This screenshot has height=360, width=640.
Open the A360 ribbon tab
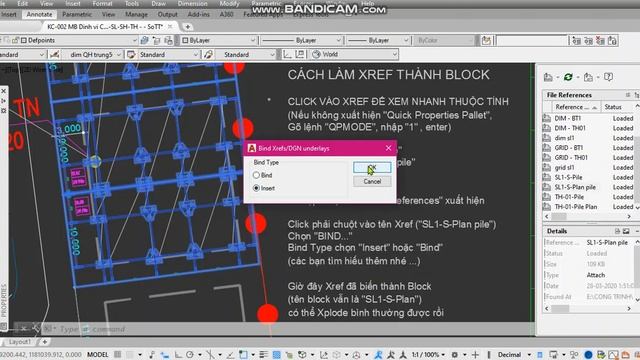click(x=226, y=14)
